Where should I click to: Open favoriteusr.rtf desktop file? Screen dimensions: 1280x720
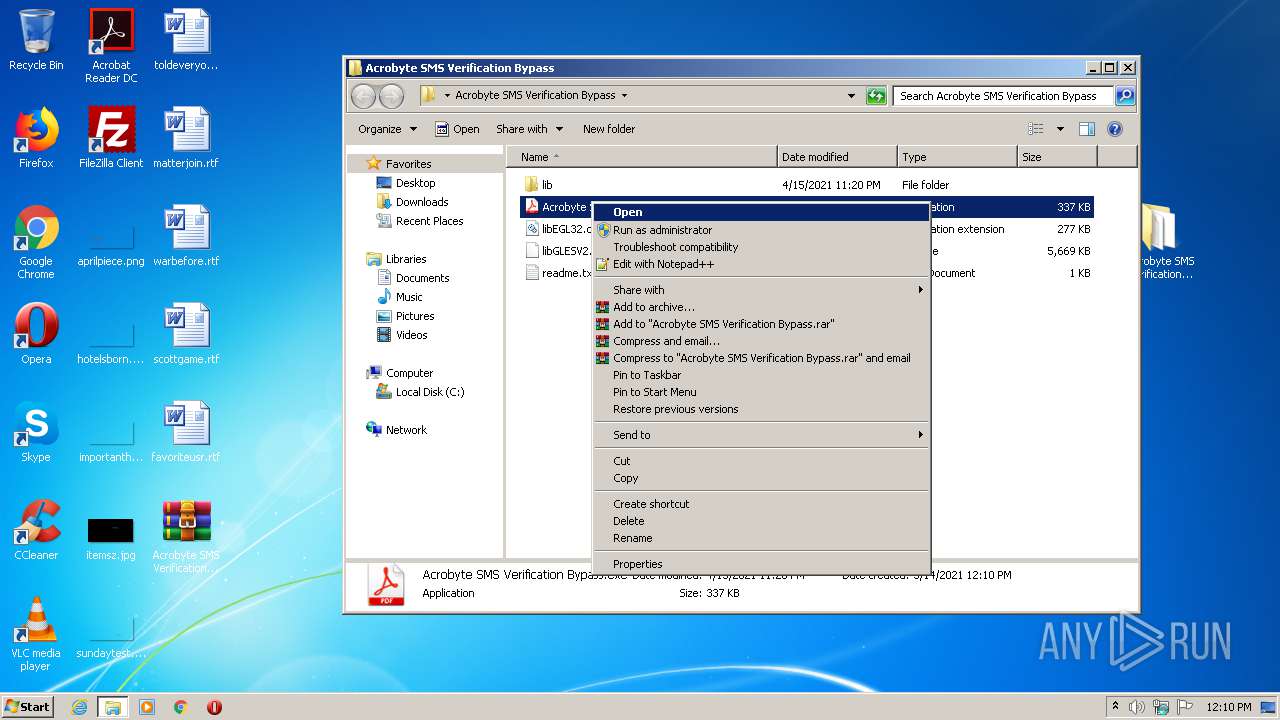point(186,432)
